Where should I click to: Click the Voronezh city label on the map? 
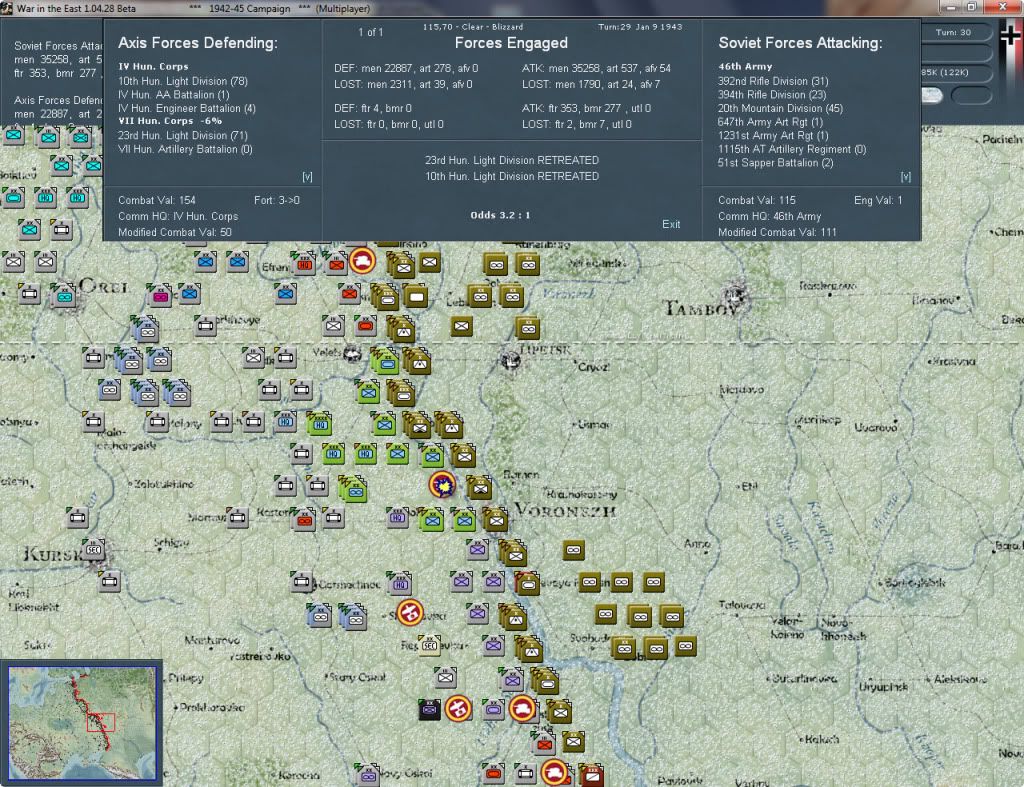(x=566, y=511)
